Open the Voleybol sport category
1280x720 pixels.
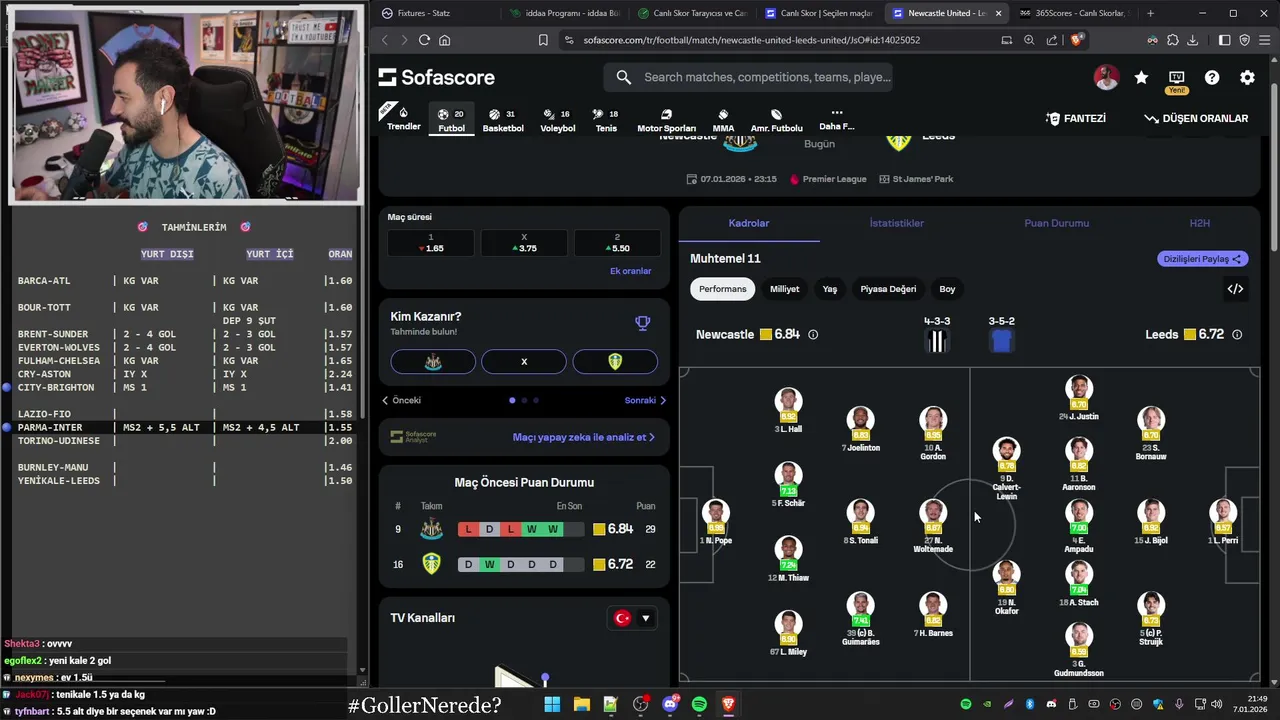[557, 120]
